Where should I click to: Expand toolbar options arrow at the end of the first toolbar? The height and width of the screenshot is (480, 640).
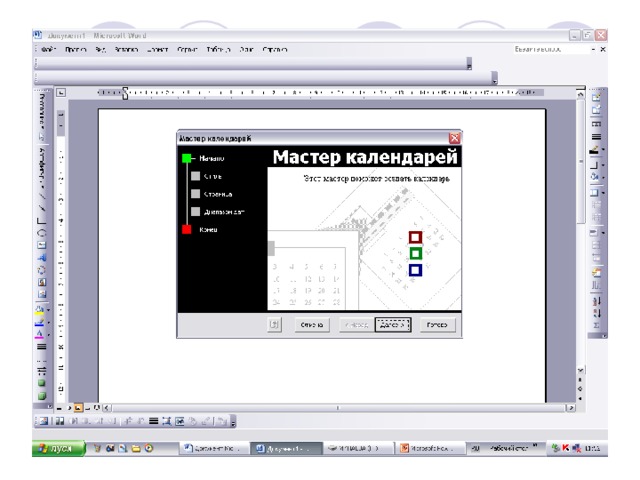(x=469, y=62)
